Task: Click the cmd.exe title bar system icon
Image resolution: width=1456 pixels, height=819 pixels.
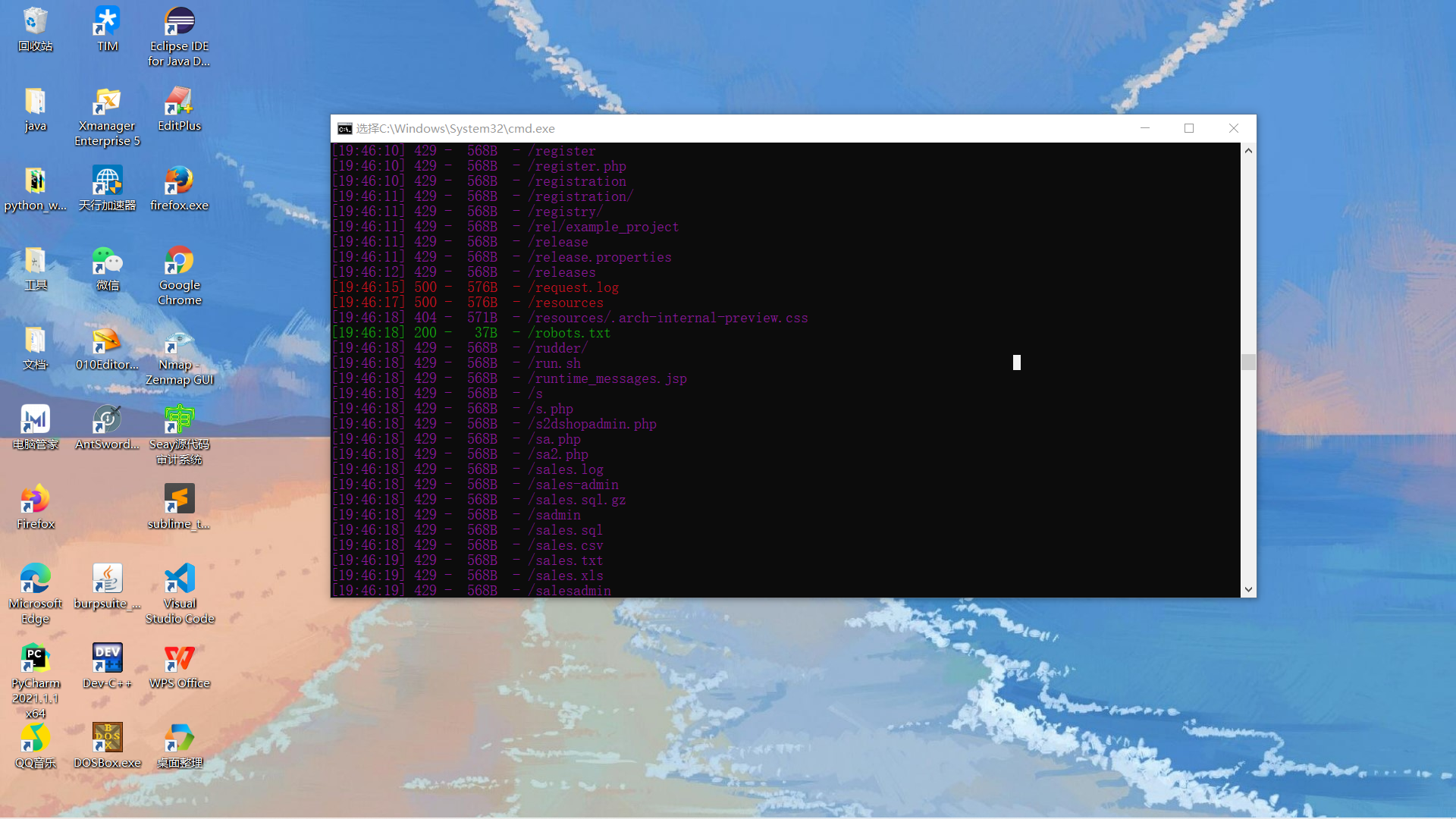Action: (345, 129)
